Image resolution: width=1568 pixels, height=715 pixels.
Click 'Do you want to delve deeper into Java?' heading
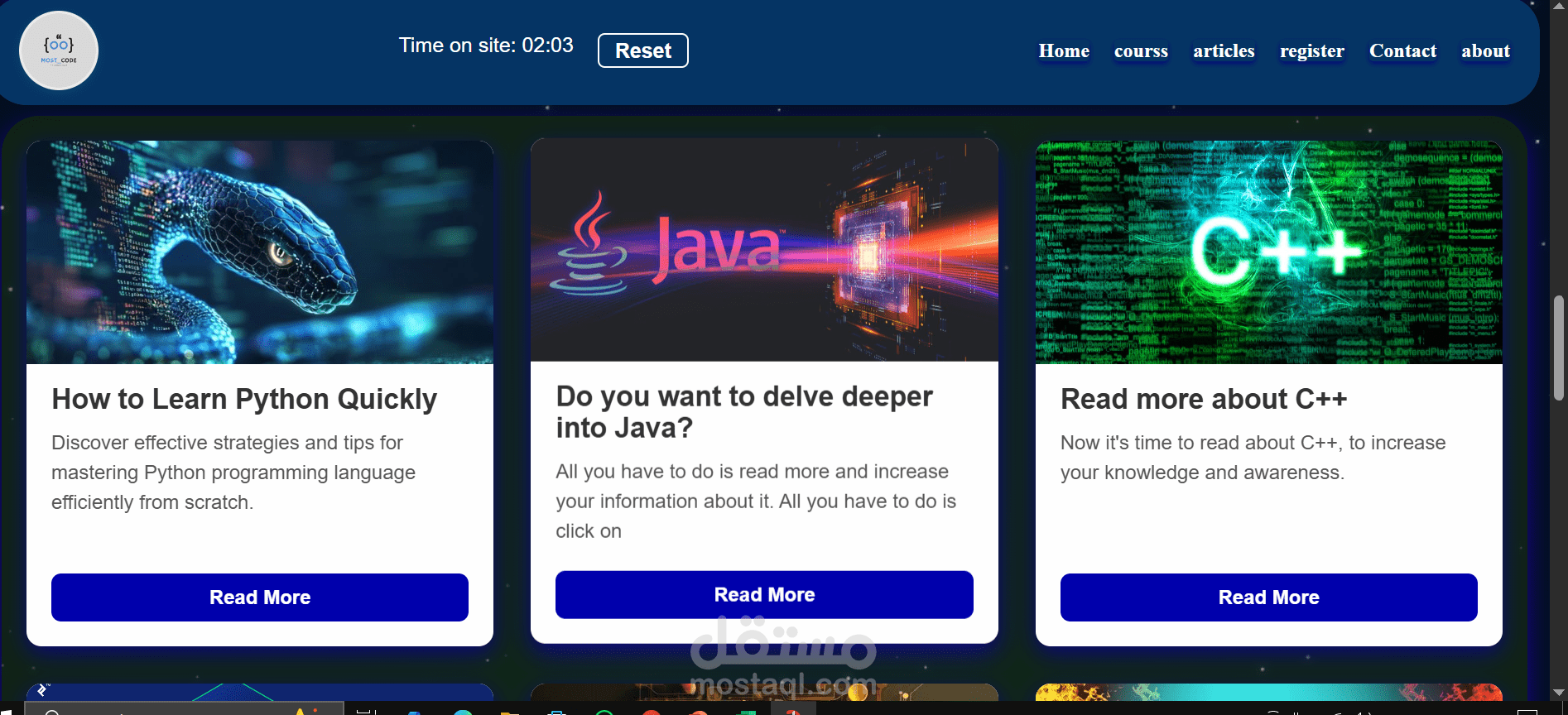(x=744, y=412)
